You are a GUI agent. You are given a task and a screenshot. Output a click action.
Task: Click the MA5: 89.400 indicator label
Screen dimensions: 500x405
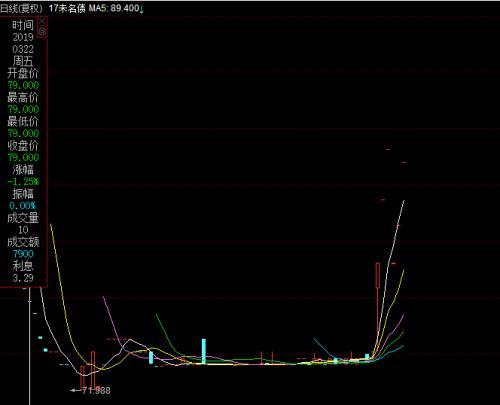point(114,8)
